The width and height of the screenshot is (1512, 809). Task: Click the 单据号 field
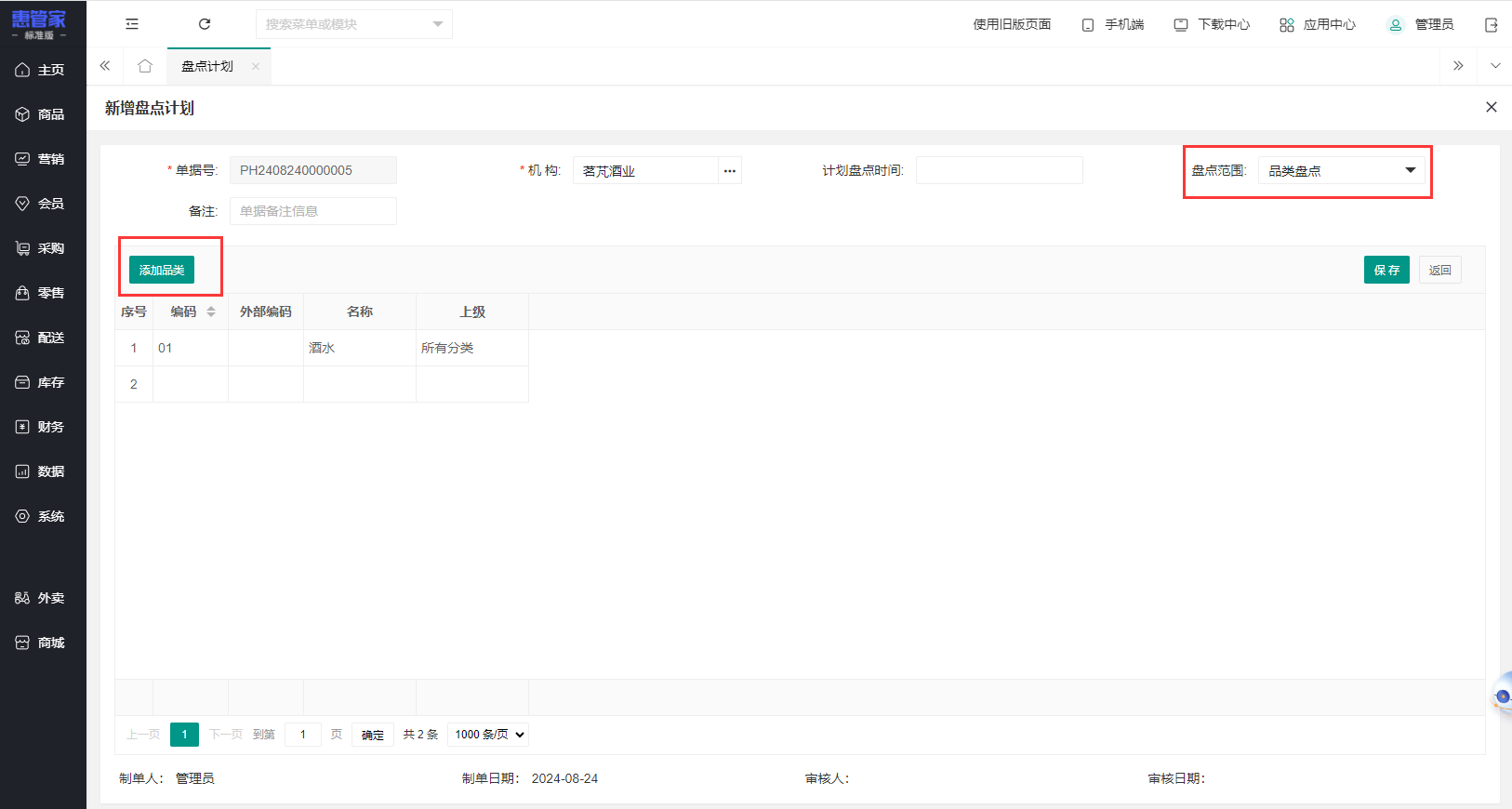click(313, 170)
